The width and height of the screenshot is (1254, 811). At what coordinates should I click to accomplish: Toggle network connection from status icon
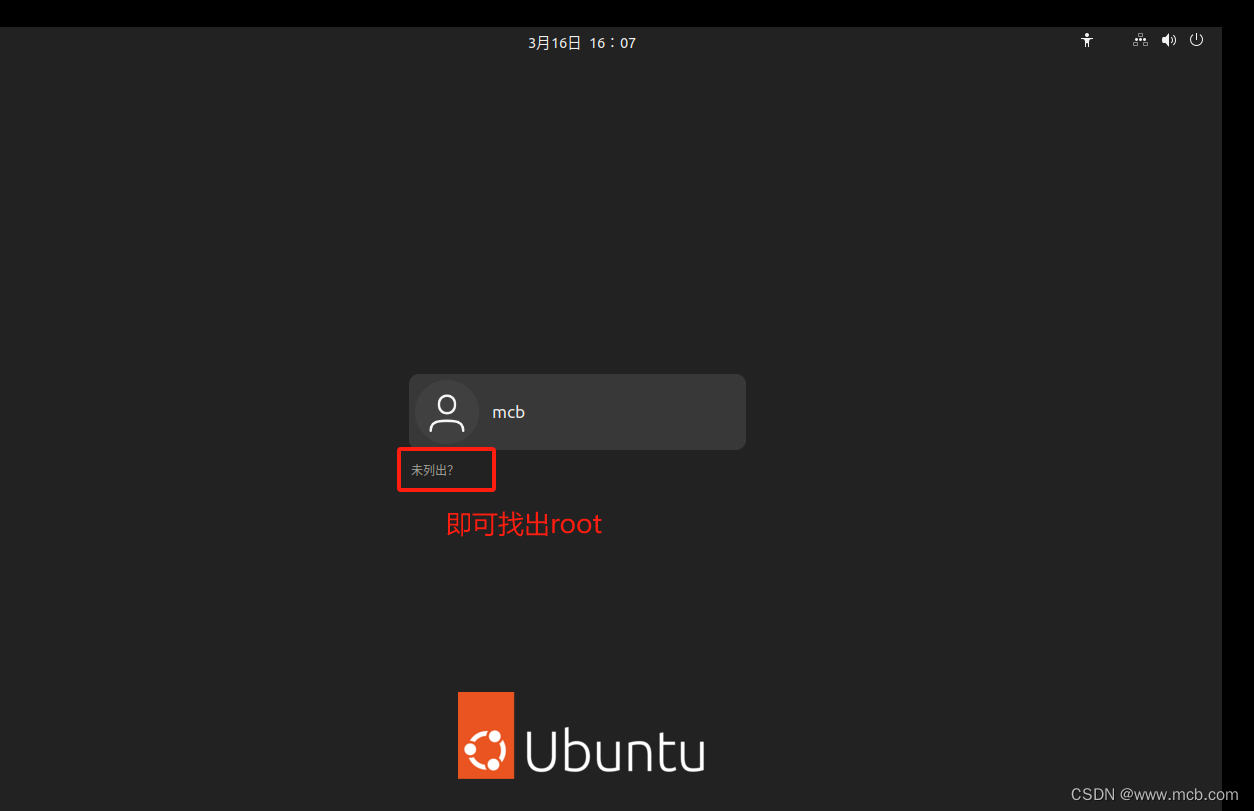click(1140, 40)
